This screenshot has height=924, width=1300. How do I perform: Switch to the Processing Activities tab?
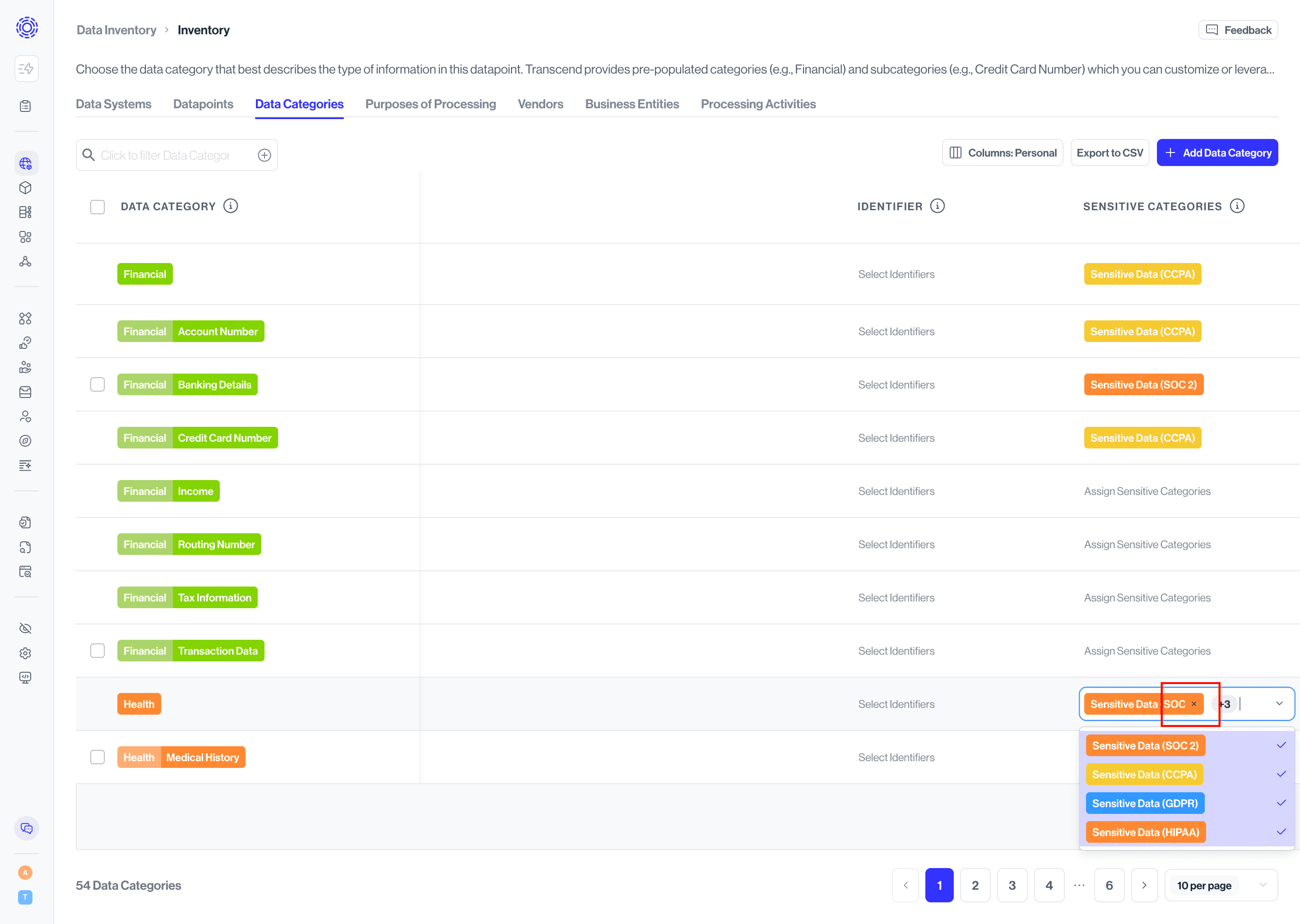pos(759,104)
